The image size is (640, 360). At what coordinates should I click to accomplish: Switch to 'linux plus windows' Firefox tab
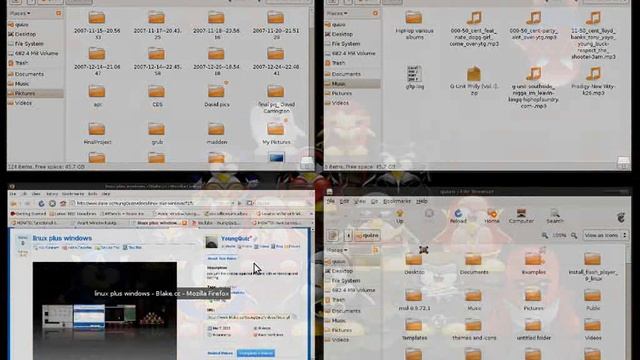coord(160,223)
